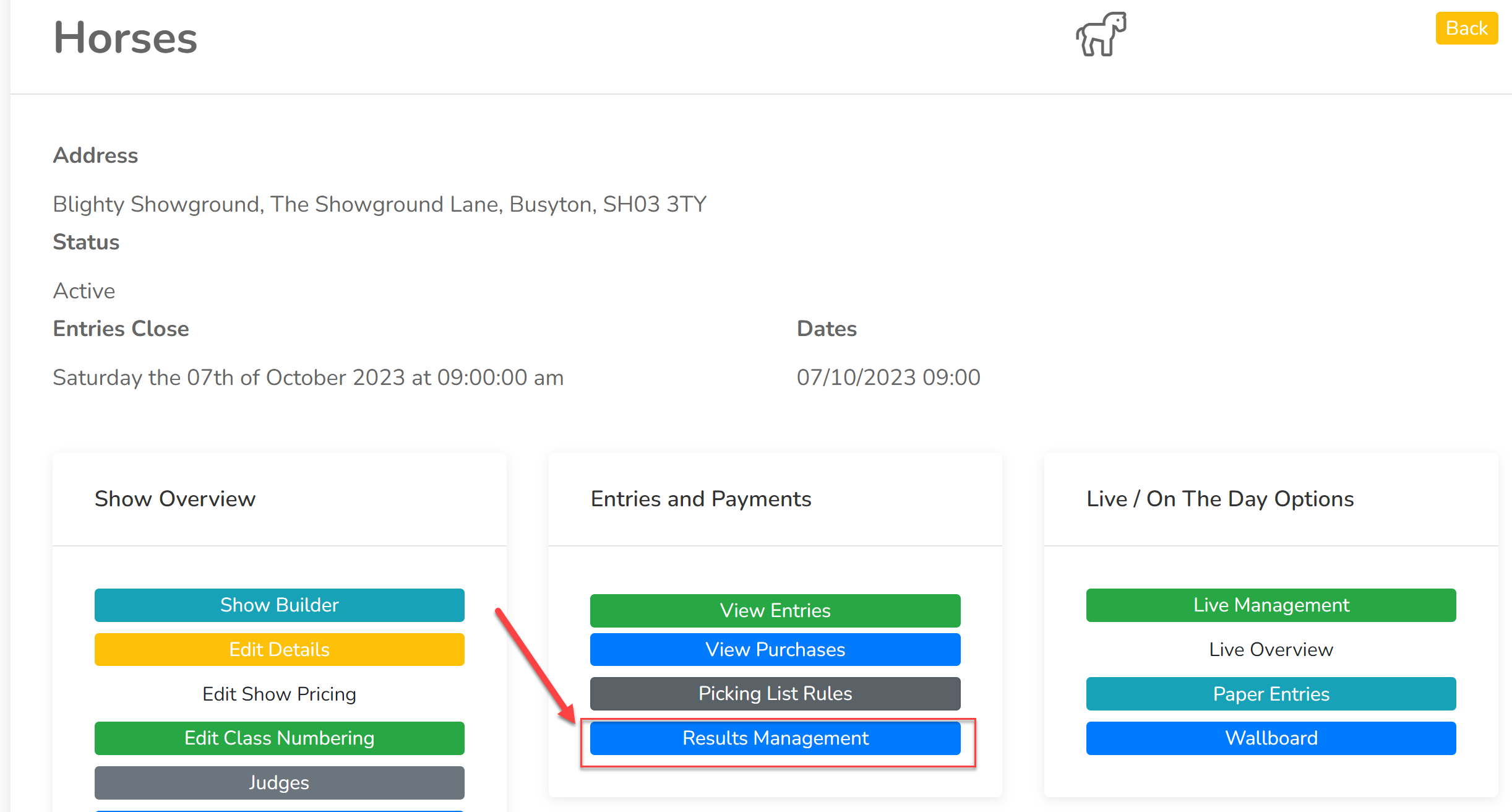Image resolution: width=1512 pixels, height=812 pixels.
Task: Click the horse icon in the header
Action: (x=1101, y=34)
